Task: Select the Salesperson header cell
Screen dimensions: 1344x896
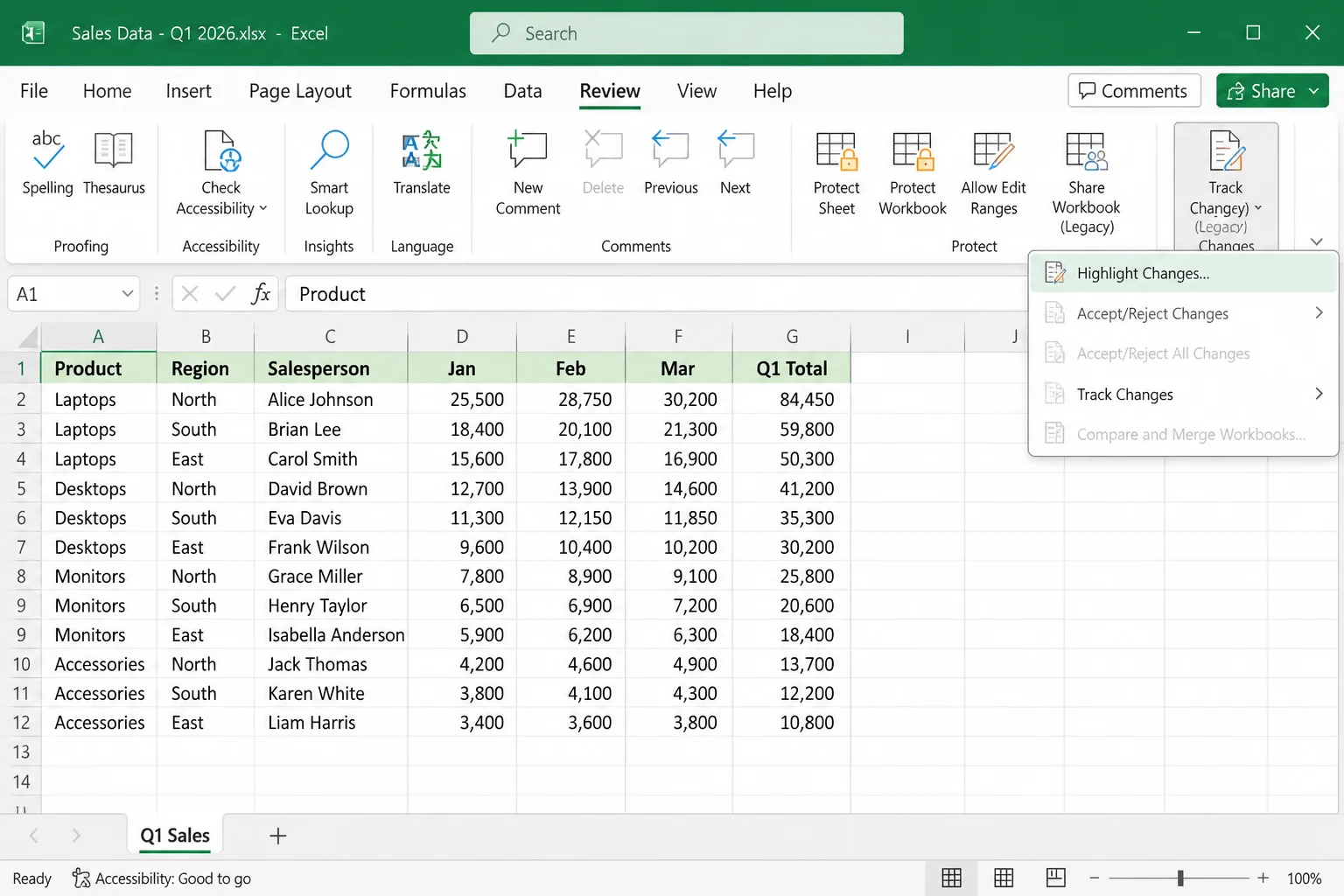Action: click(x=330, y=368)
